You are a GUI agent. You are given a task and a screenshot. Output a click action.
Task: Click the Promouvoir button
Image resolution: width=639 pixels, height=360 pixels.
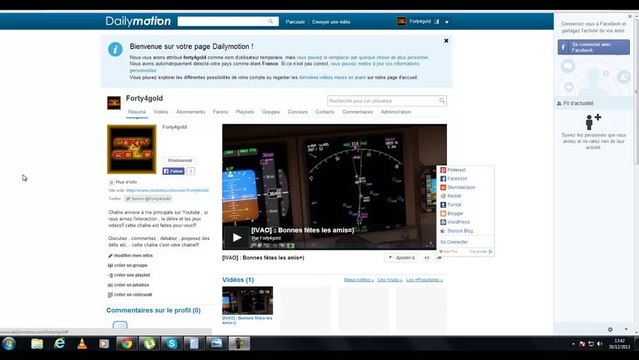[180, 160]
